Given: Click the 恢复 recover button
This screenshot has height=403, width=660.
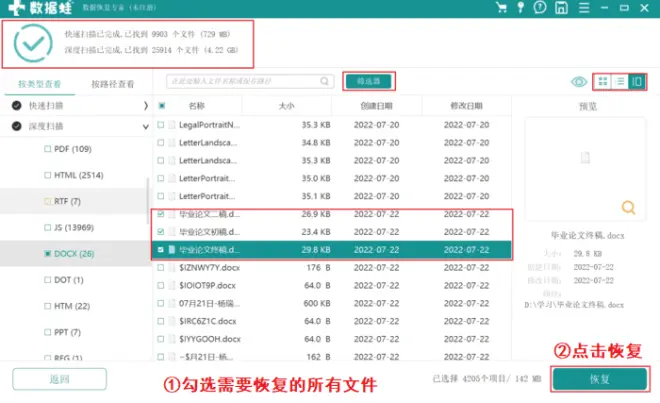Looking at the screenshot, I should [x=599, y=379].
